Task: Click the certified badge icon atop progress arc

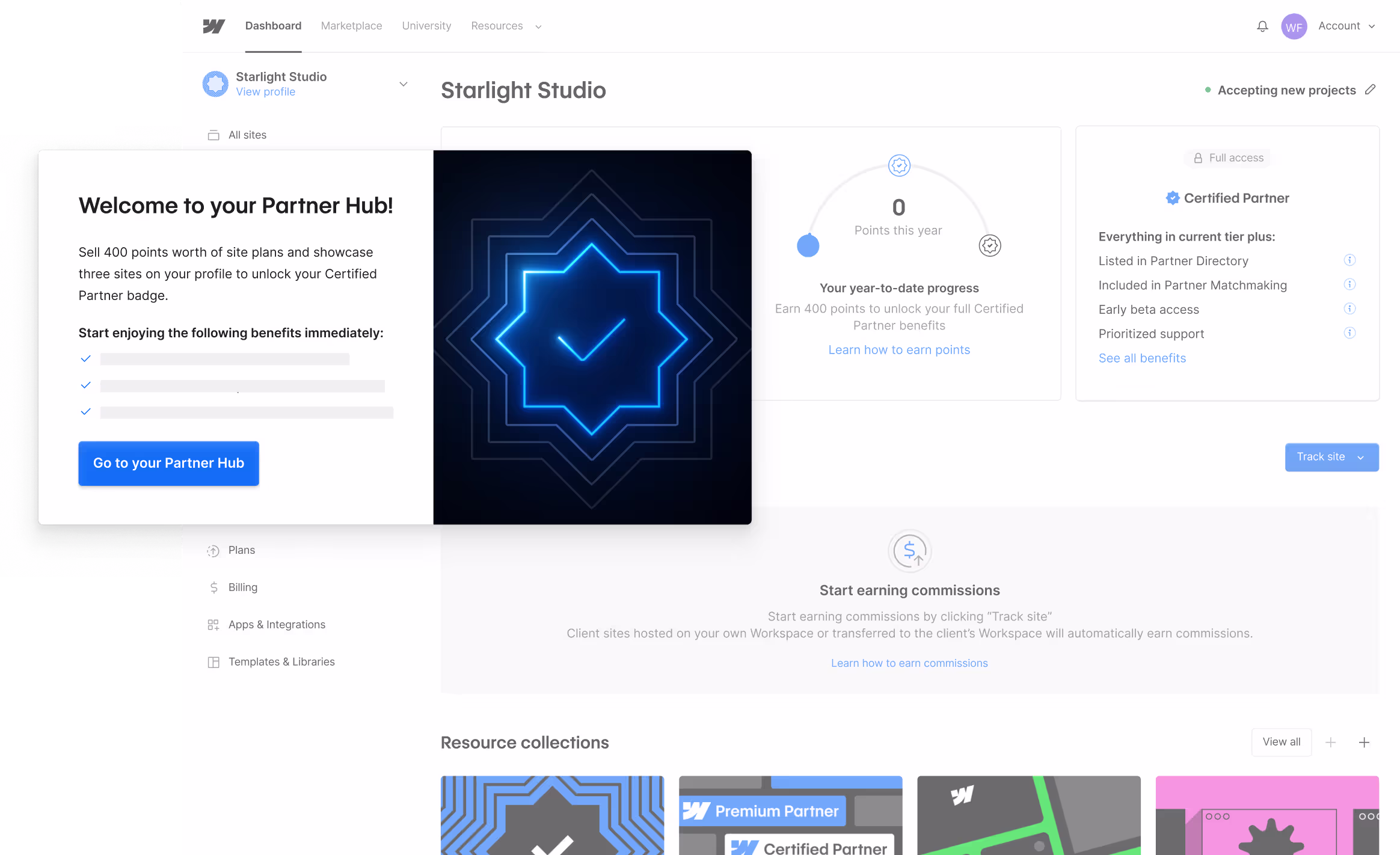Action: pyautogui.click(x=899, y=165)
